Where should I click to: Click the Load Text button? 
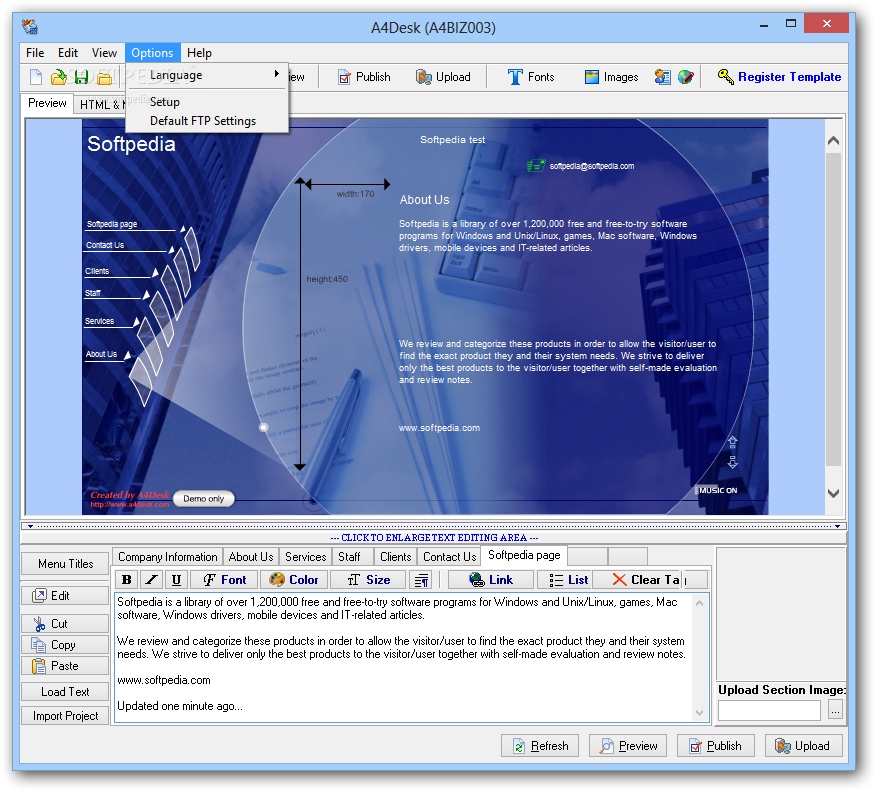[x=65, y=692]
